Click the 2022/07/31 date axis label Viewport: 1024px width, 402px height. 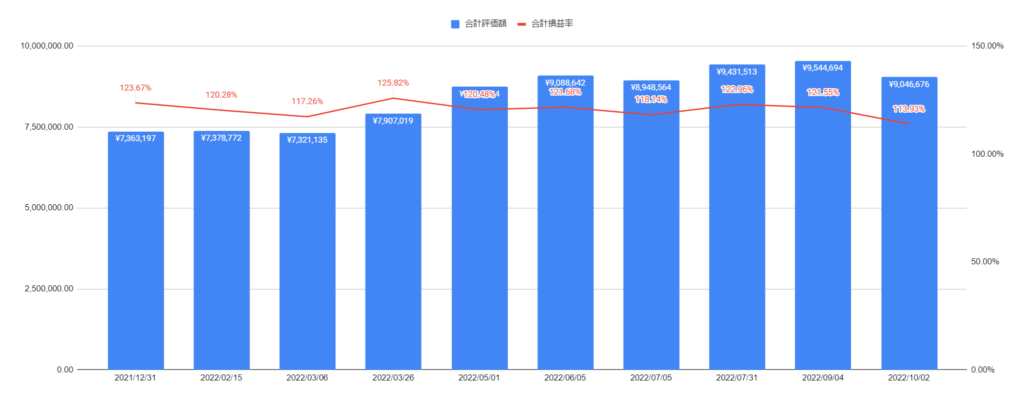737,378
